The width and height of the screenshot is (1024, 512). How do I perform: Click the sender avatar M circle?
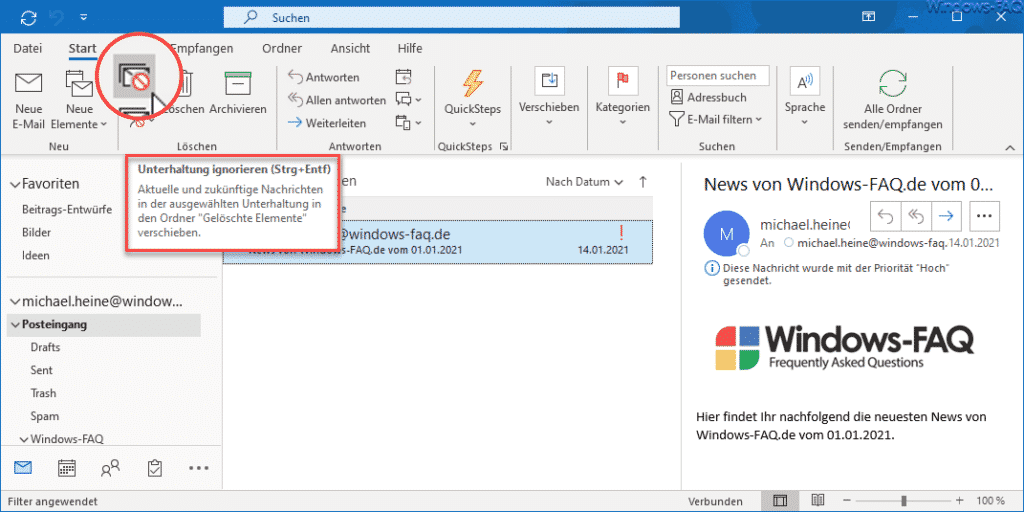[726, 234]
